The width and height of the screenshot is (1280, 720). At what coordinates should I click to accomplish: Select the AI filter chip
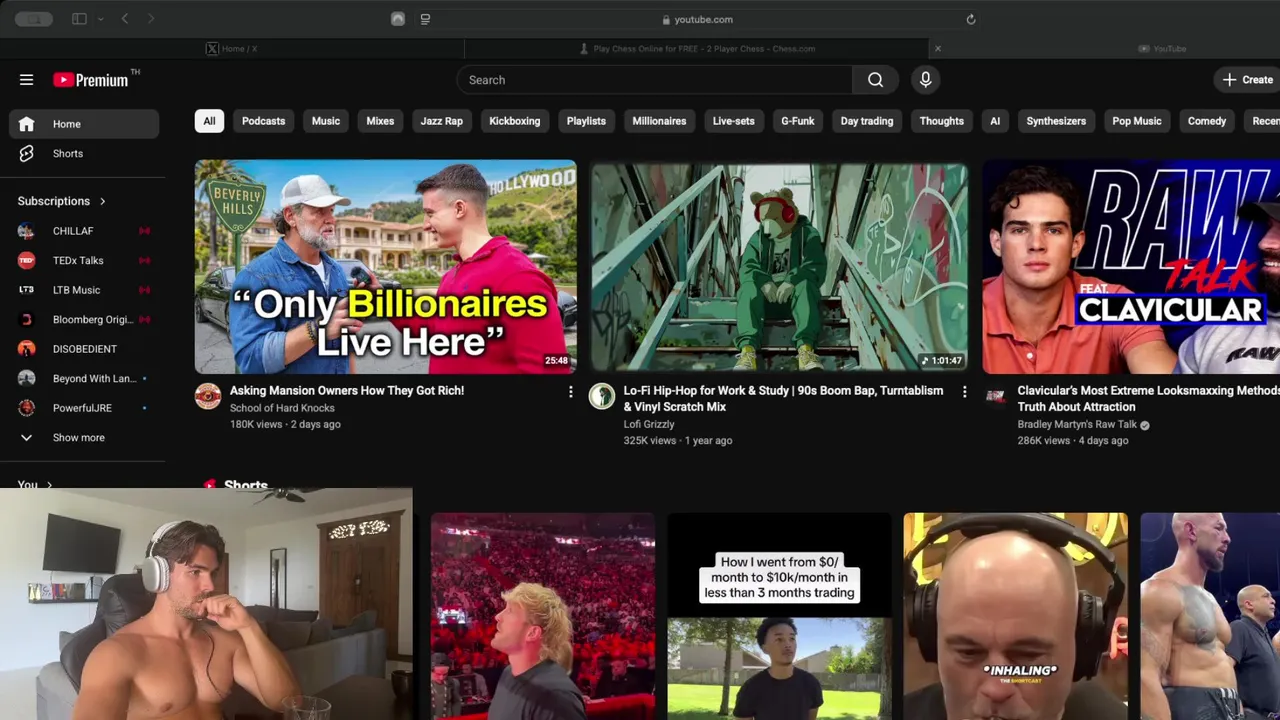[995, 121]
